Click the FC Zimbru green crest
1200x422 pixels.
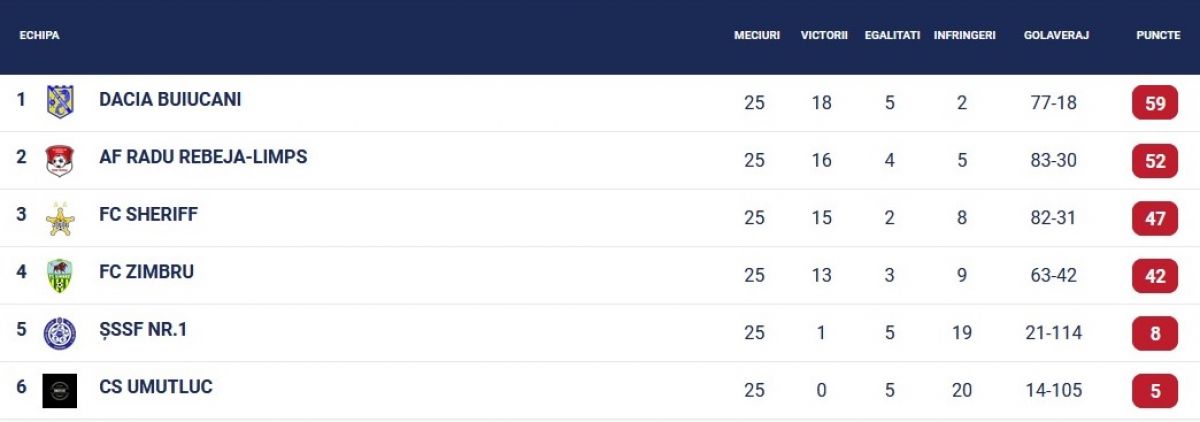[60, 275]
